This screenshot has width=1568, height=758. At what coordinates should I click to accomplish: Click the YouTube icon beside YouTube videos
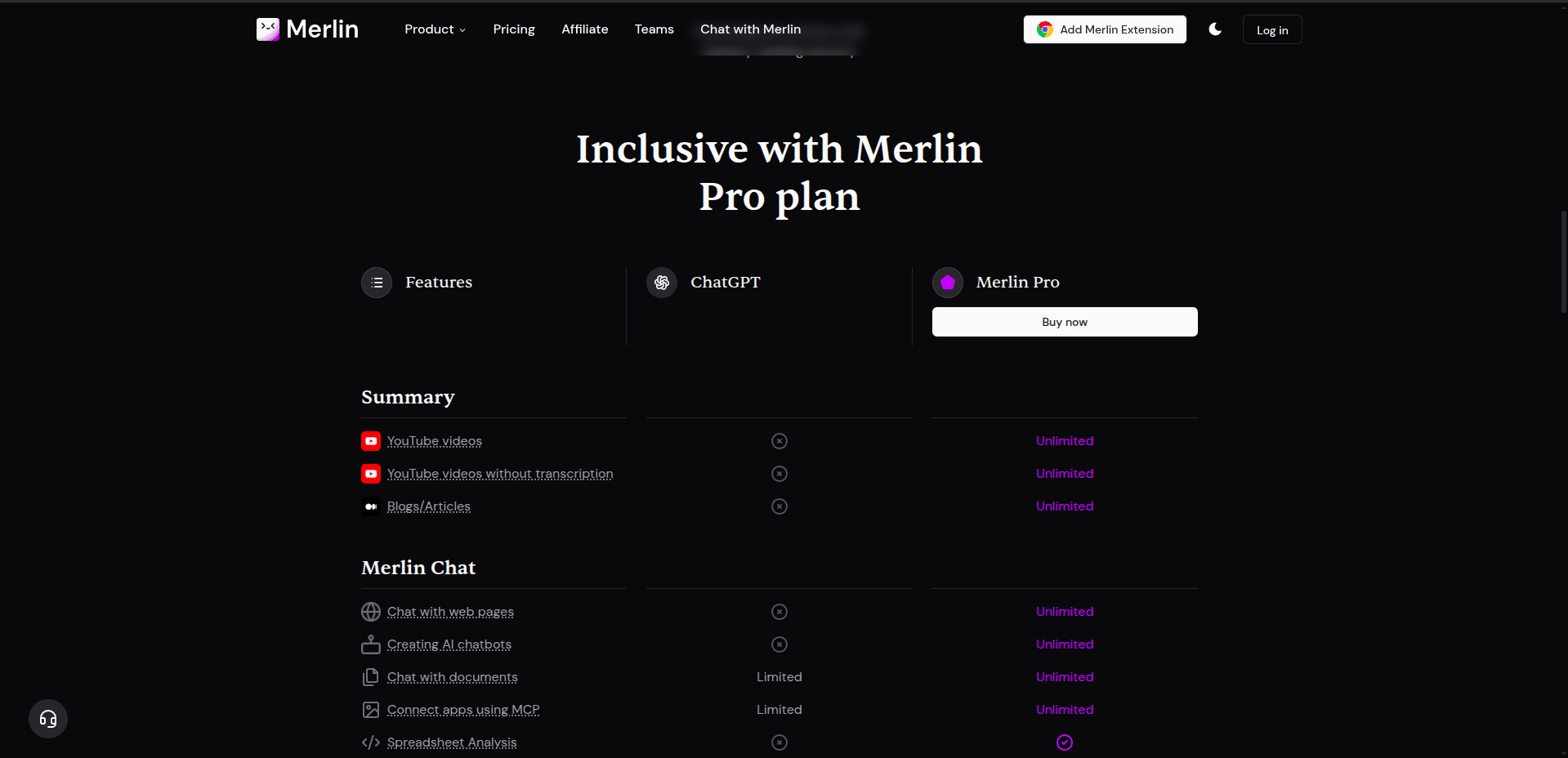tap(371, 441)
